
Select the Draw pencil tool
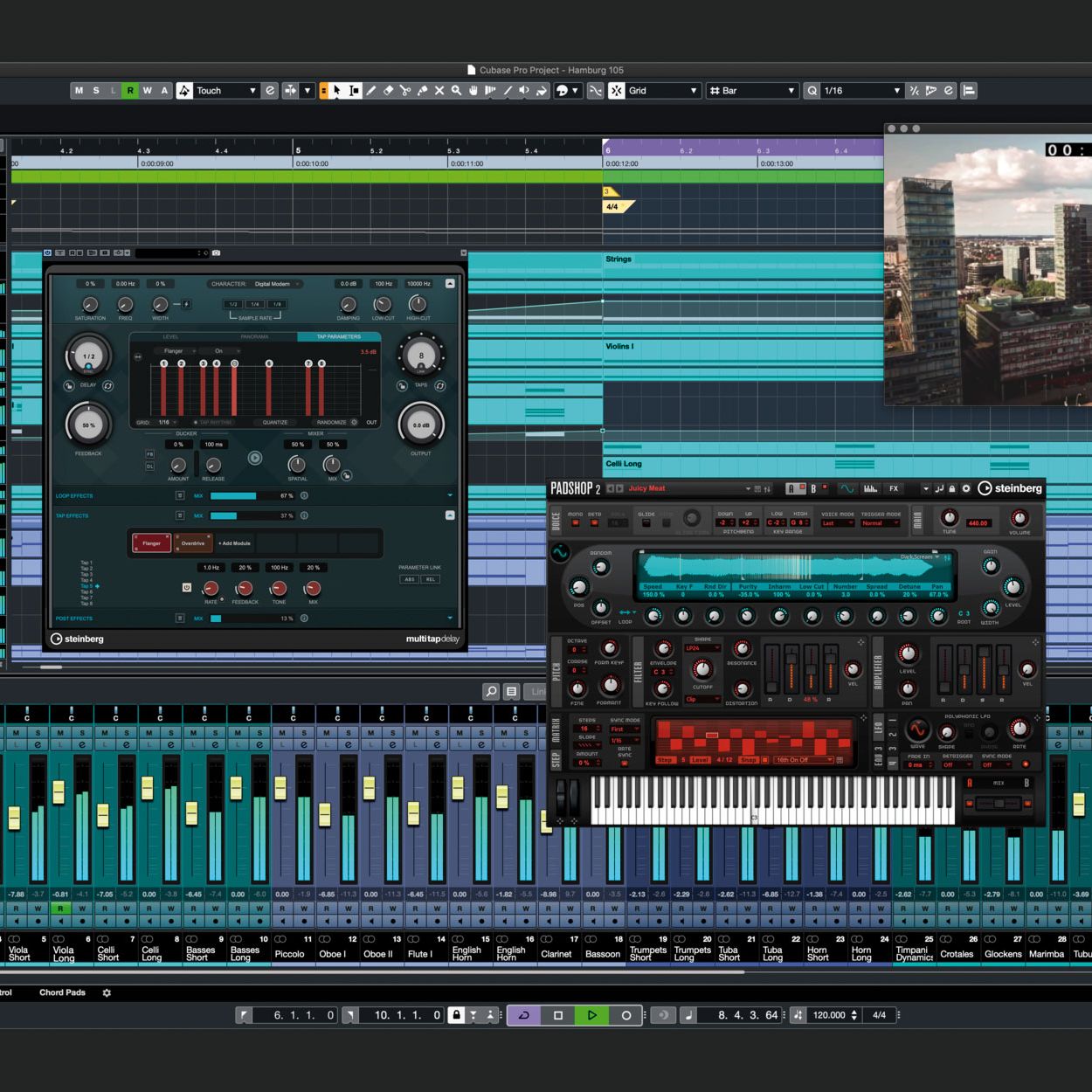[371, 91]
